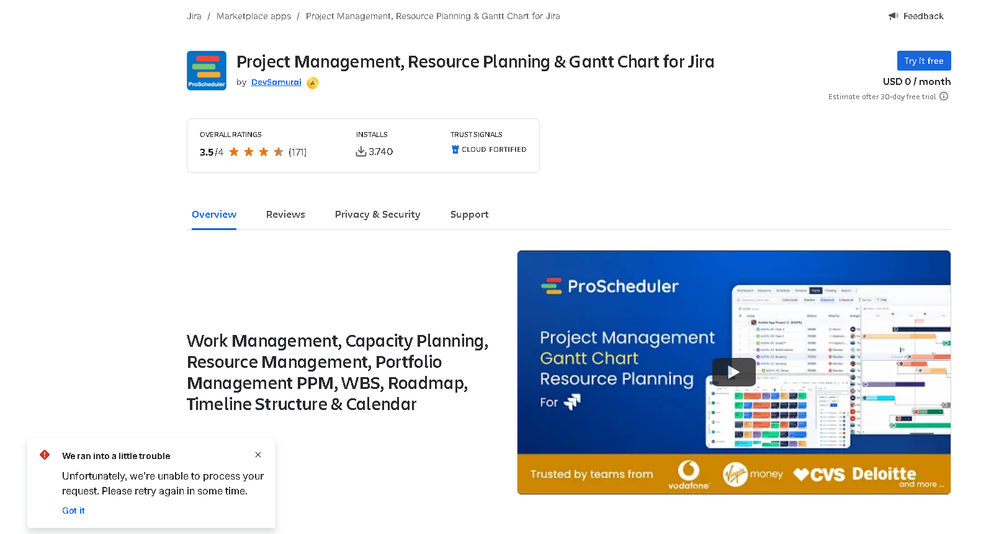Click the red error icon in the notification

45,455
